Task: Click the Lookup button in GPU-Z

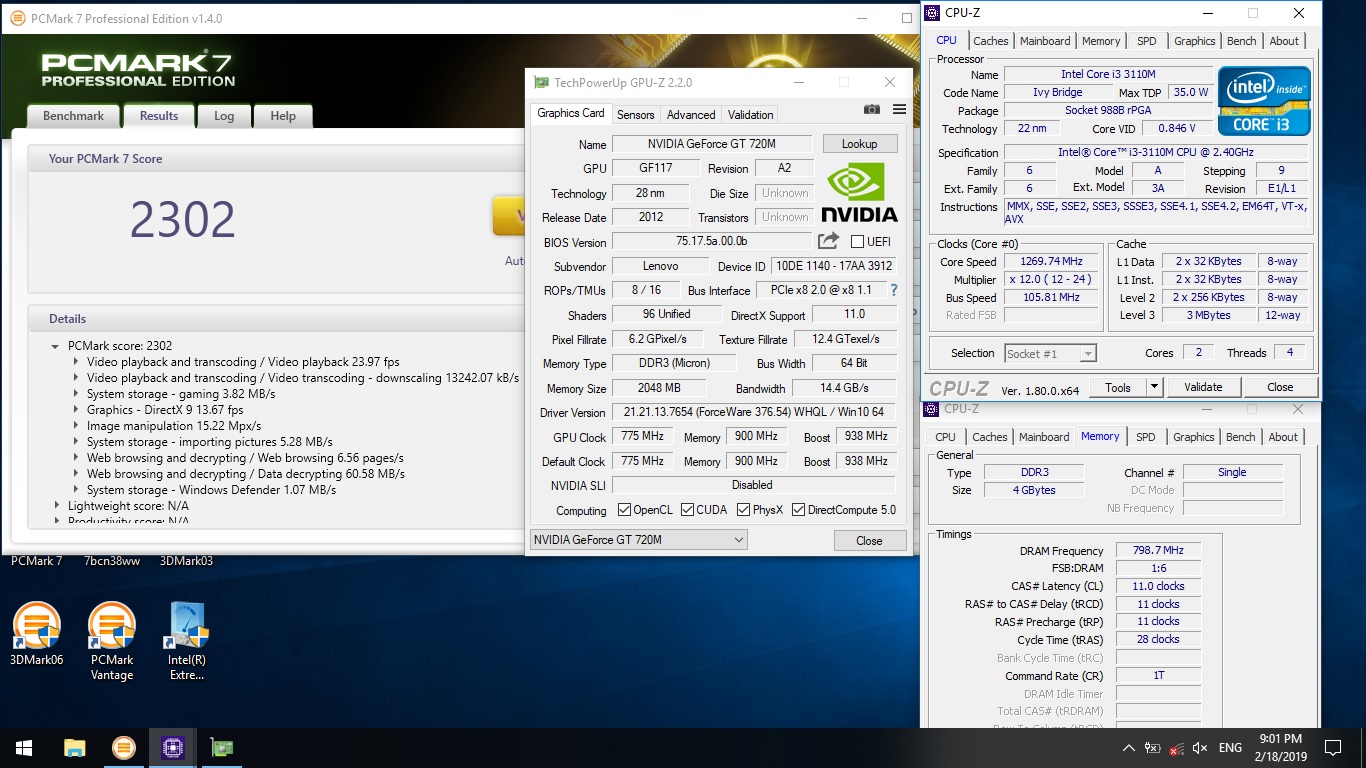Action: coord(859,144)
